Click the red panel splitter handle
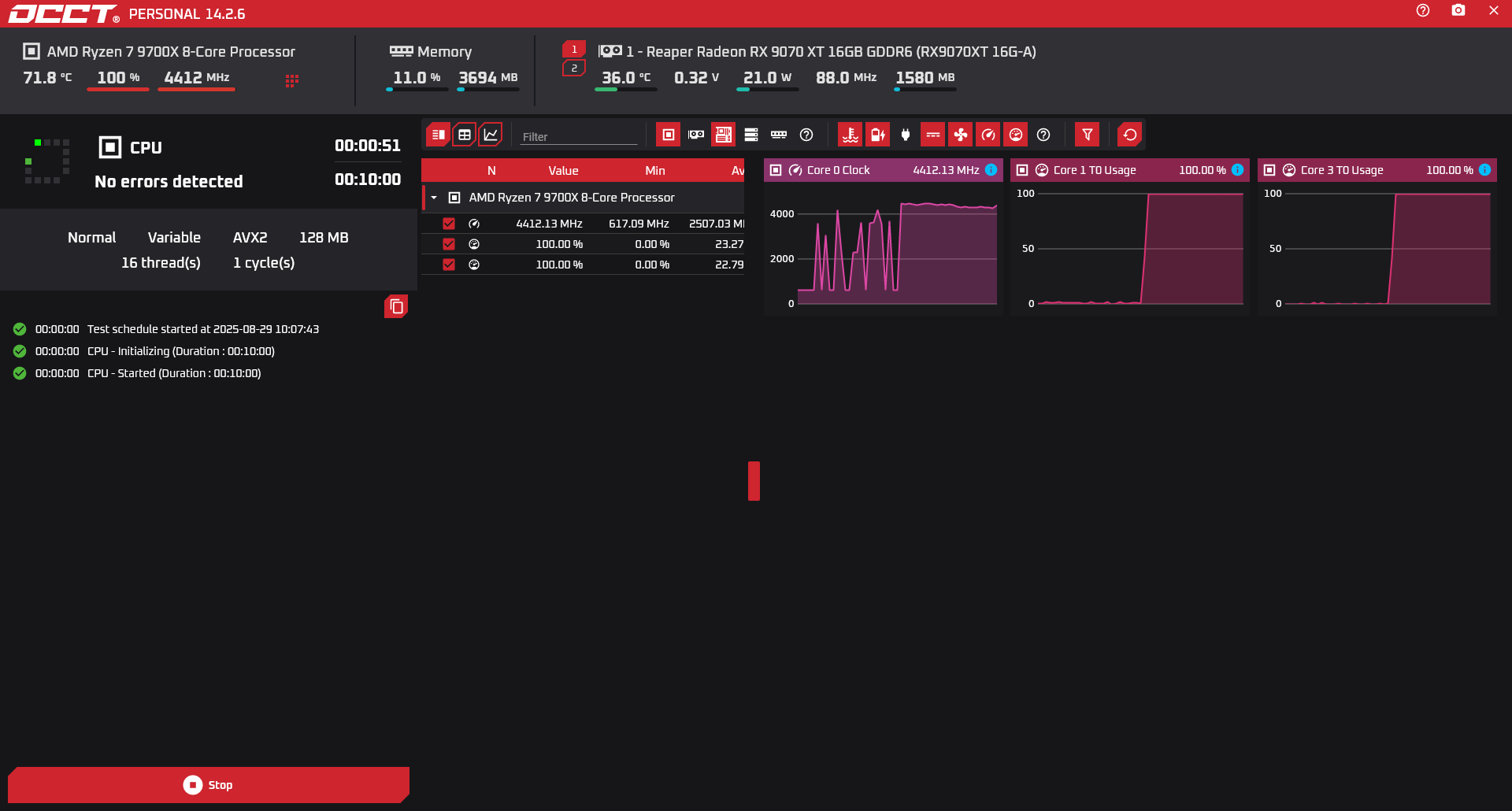The image size is (1512, 811). pos(754,481)
